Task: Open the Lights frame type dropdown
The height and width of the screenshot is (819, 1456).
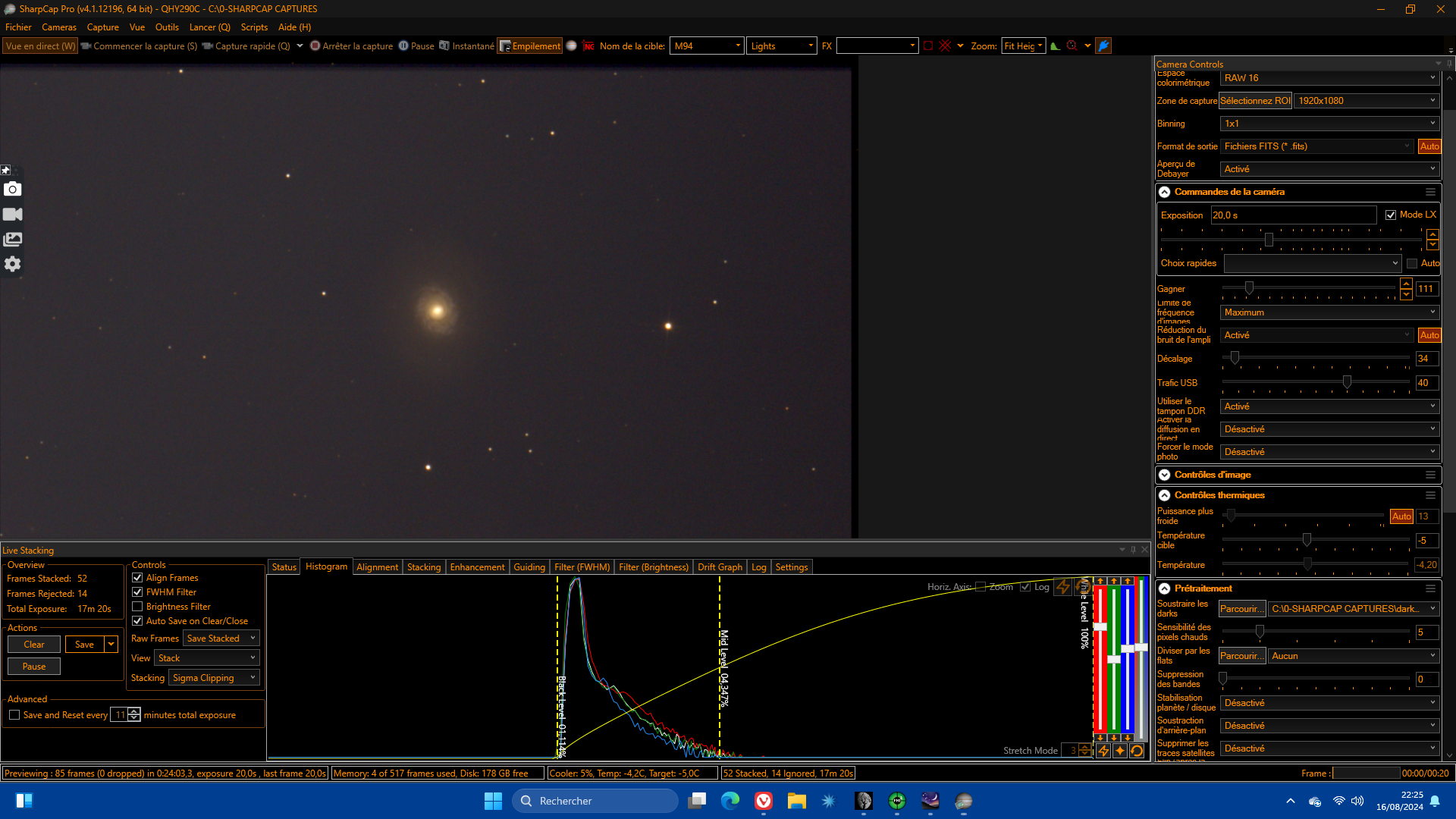Action: [x=781, y=46]
